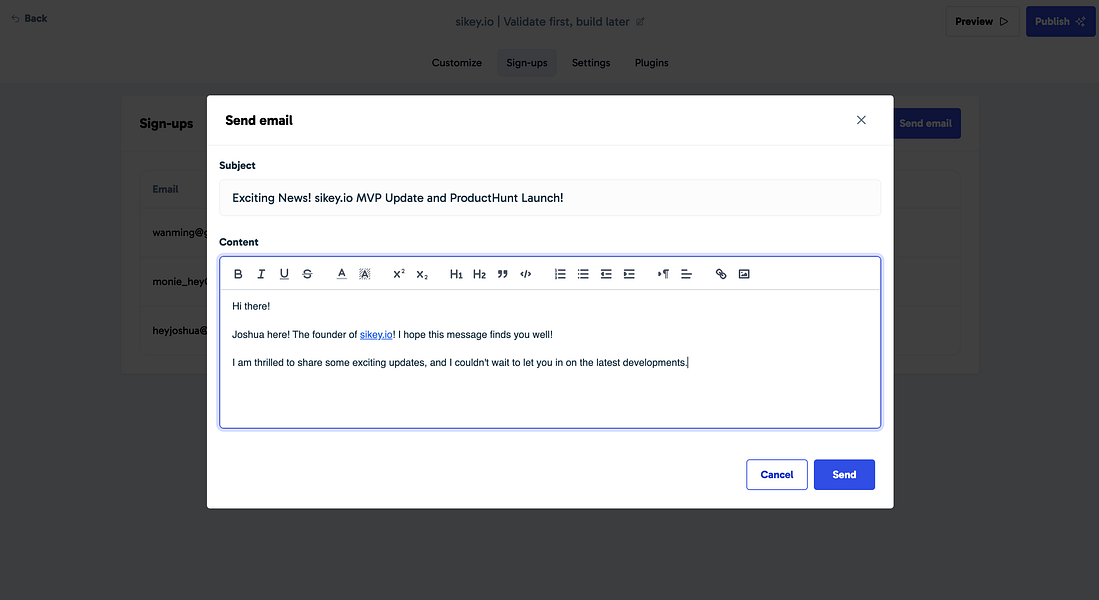The width and height of the screenshot is (1099, 600).
Task: Apply superscript formatting
Action: (399, 274)
